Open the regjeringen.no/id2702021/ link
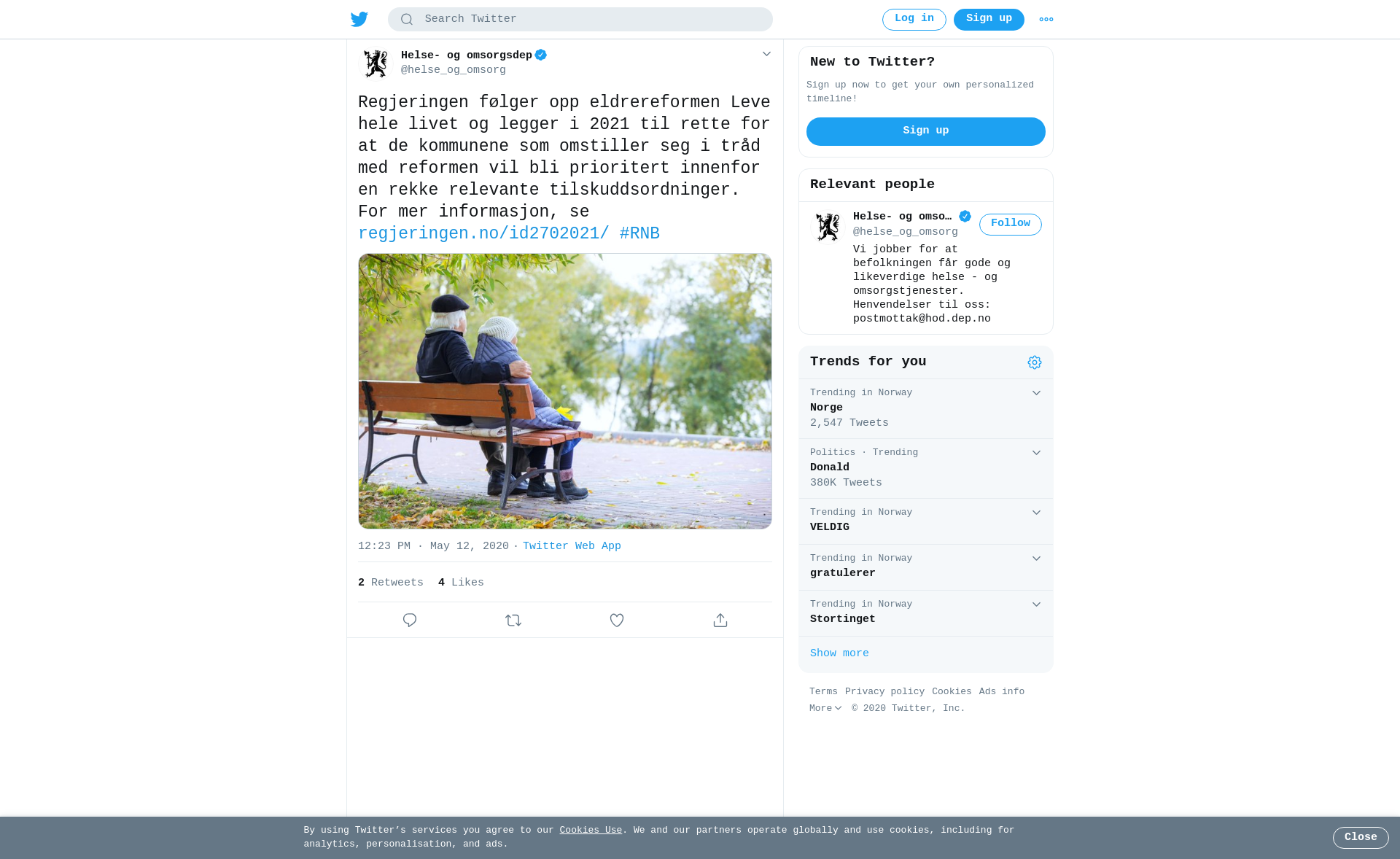1400x859 pixels. click(x=483, y=234)
